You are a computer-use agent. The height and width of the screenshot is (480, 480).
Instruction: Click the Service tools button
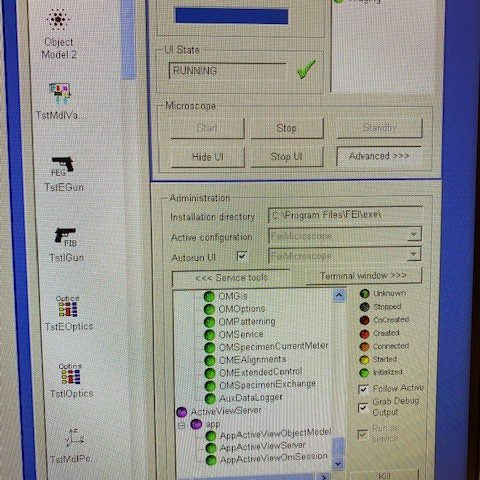232,278
